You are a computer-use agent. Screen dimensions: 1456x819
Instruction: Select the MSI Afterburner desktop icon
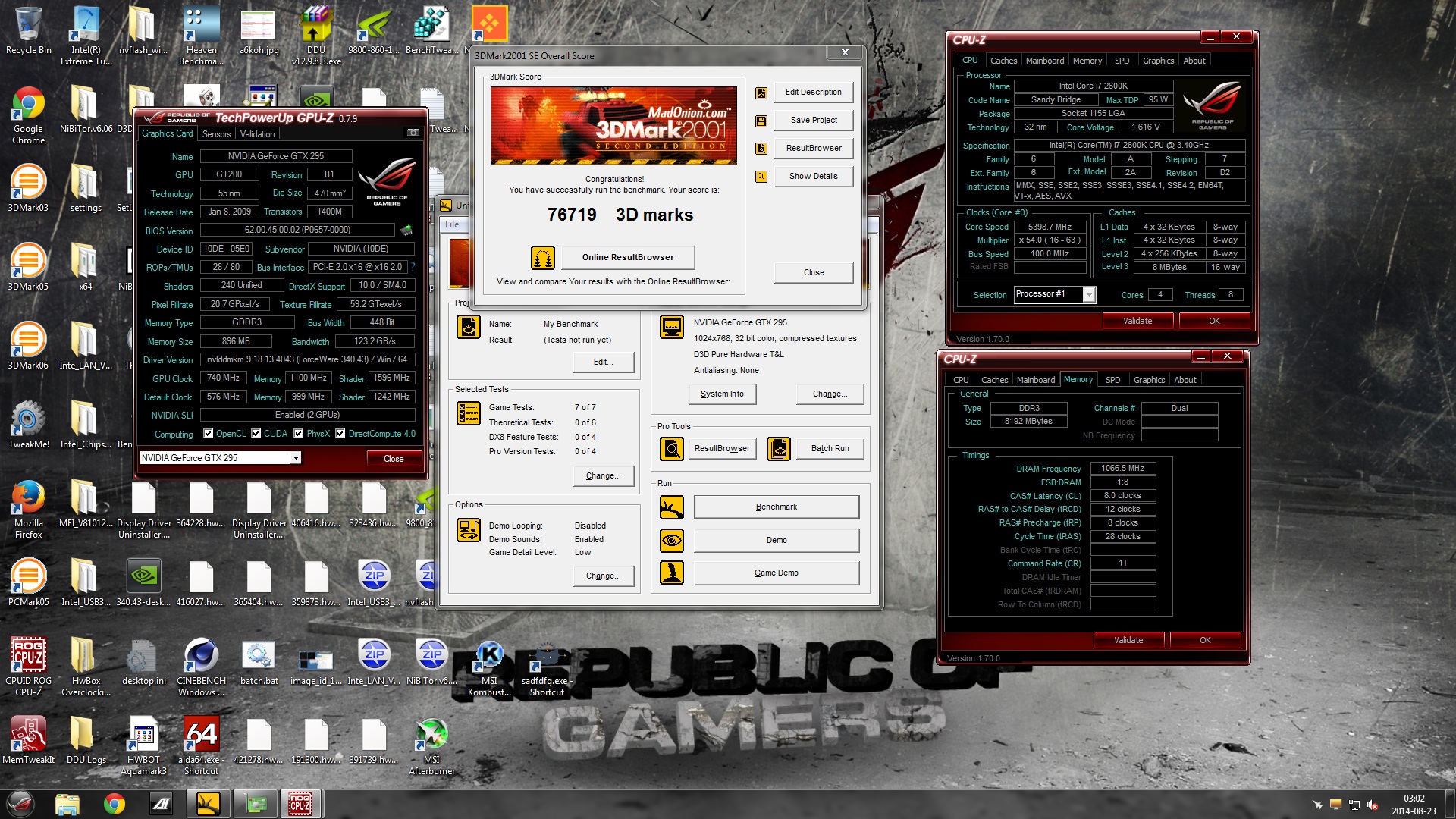click(432, 747)
